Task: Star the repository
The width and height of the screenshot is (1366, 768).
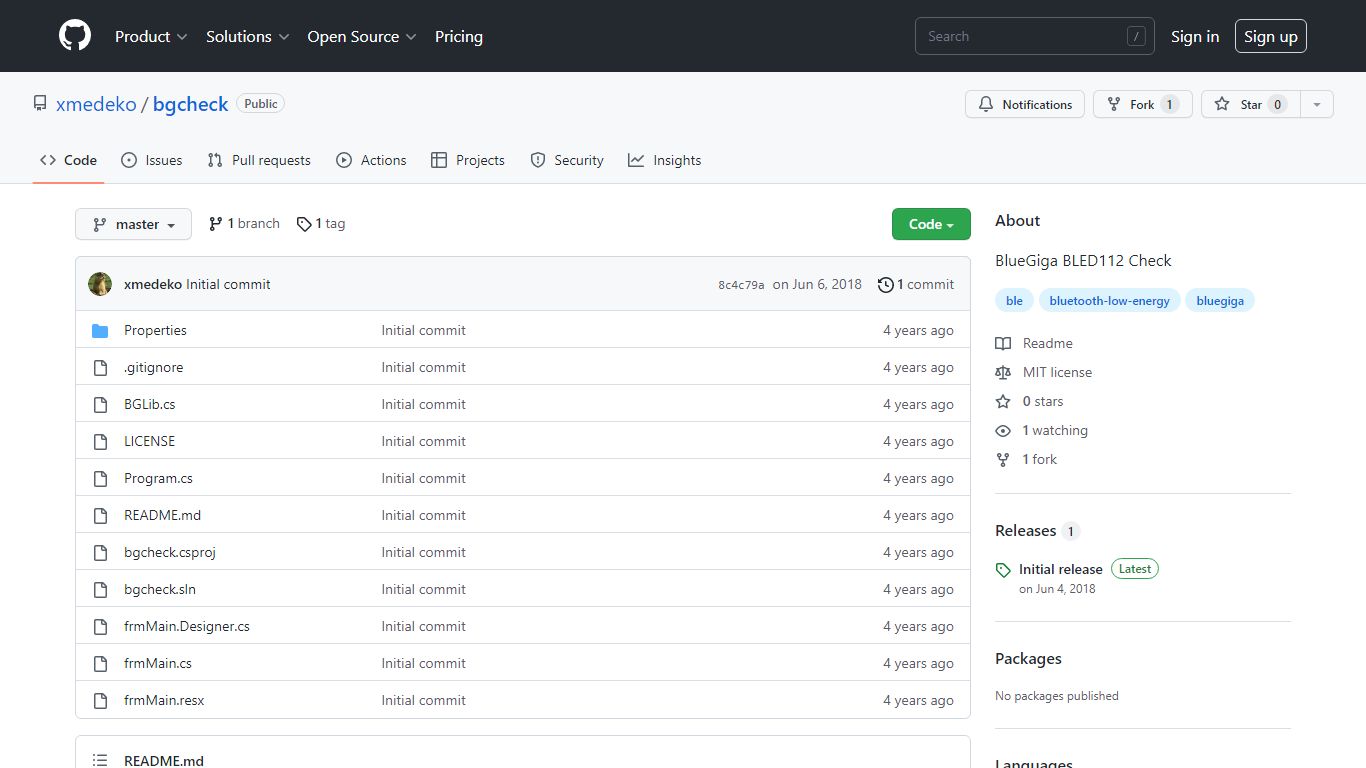Action: [1250, 104]
